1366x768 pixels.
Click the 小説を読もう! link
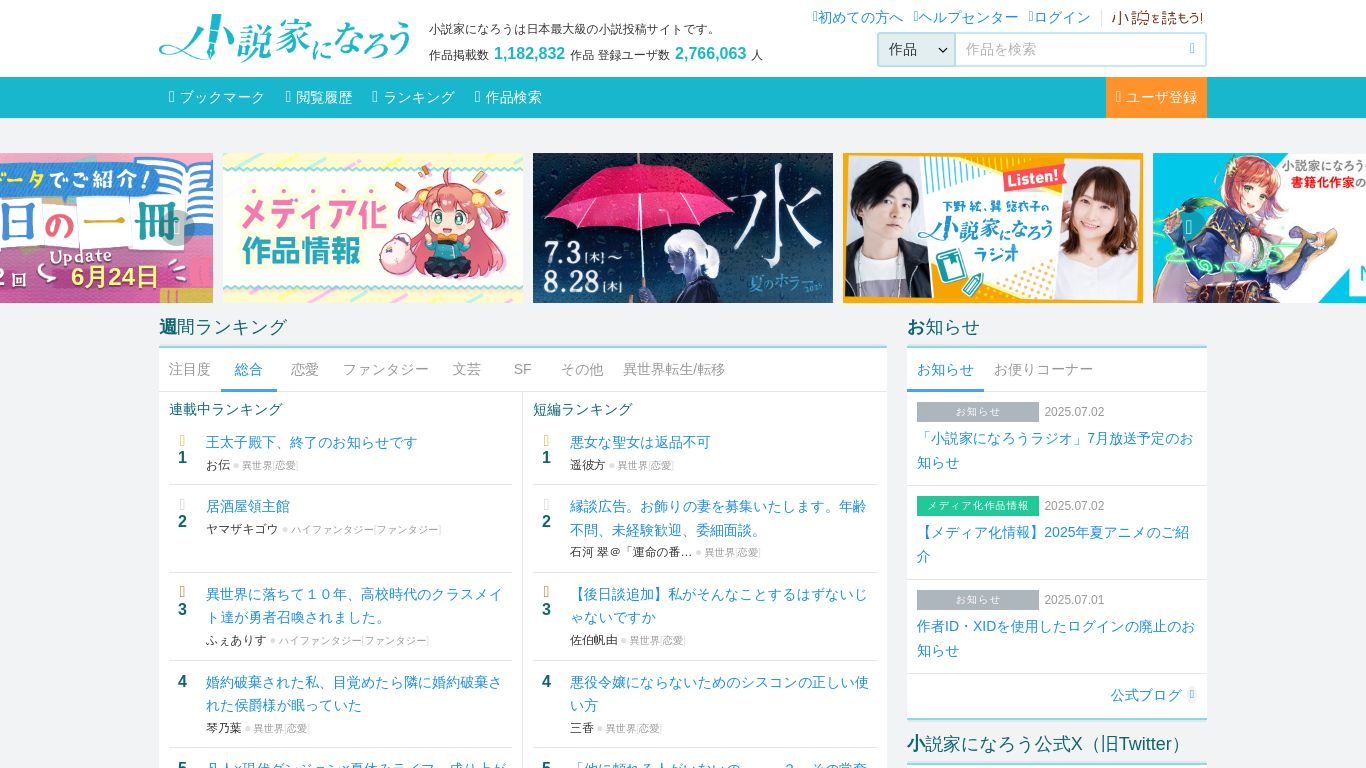pyautogui.click(x=1157, y=17)
